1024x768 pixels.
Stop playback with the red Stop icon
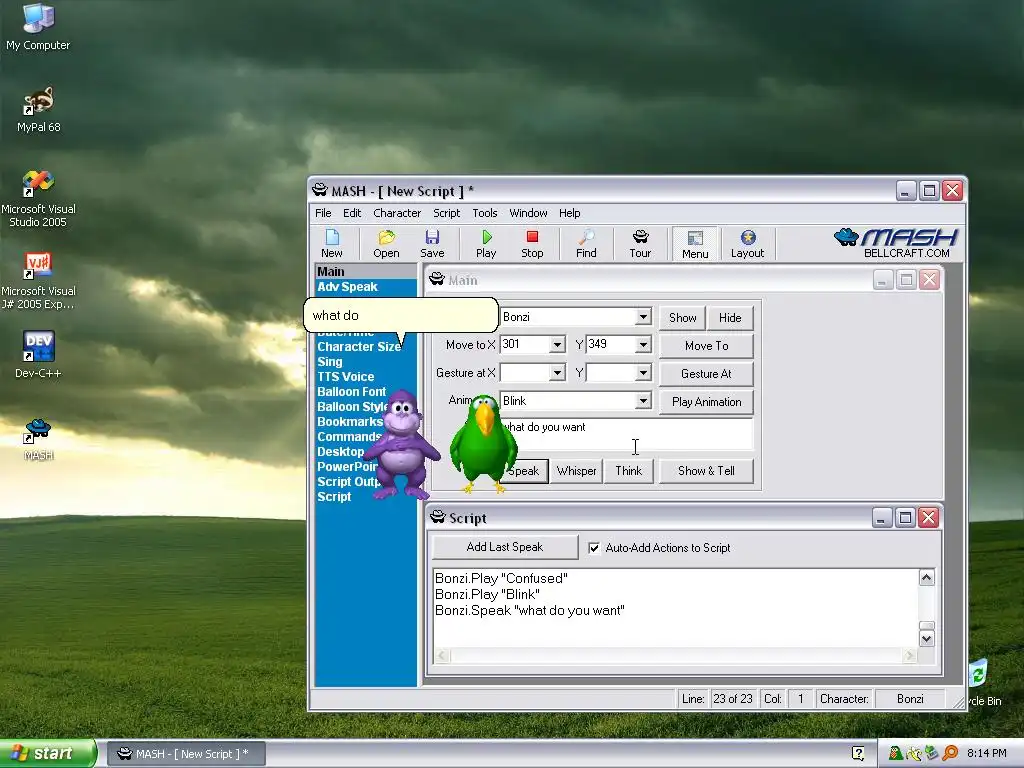coord(532,244)
